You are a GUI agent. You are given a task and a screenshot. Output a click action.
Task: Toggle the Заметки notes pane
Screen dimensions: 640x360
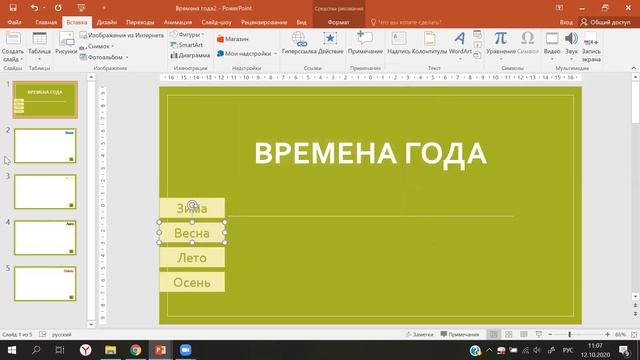(419, 334)
